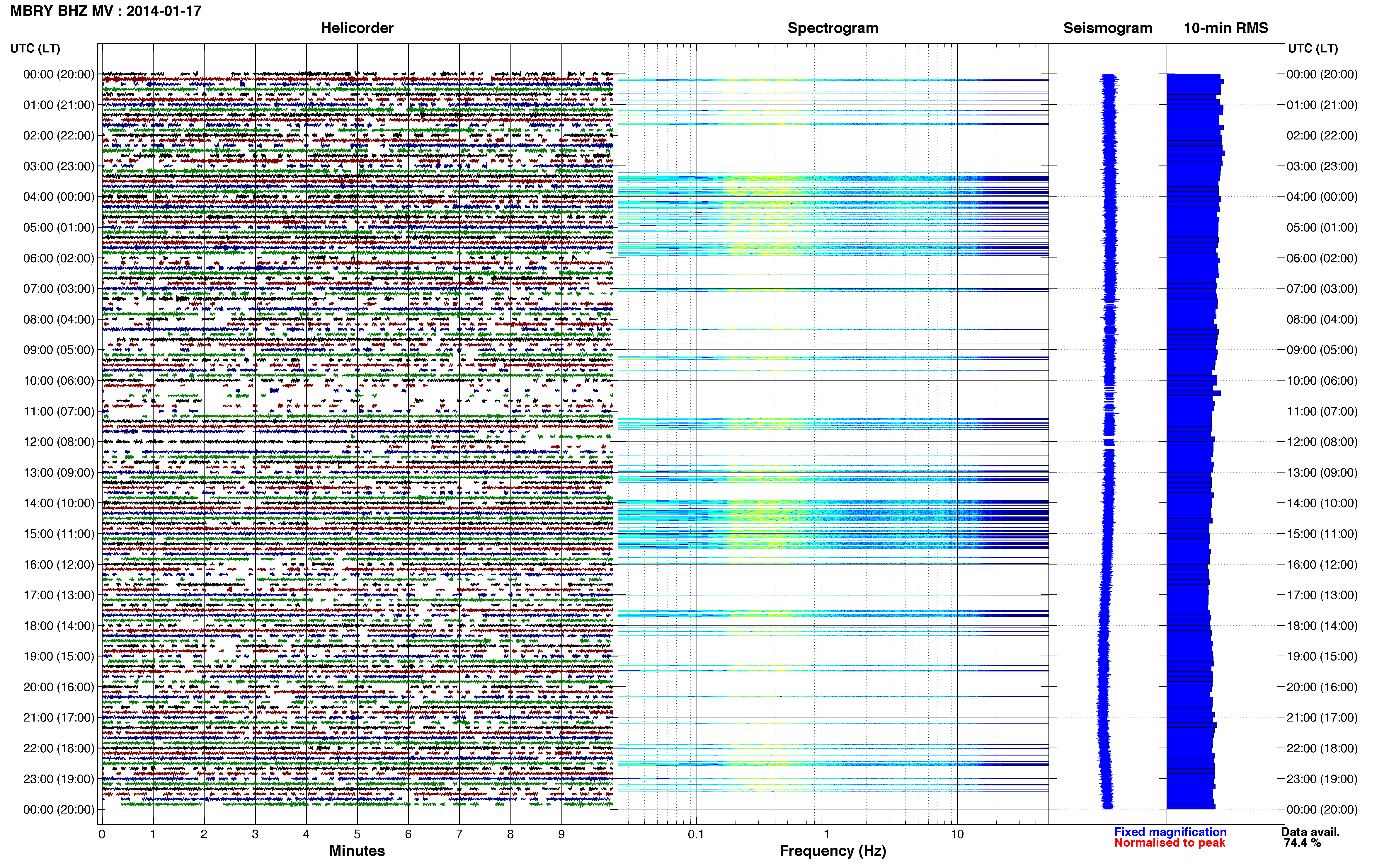
Task: Click the left axis label '13:00 (09:00)'
Action: (x=59, y=473)
